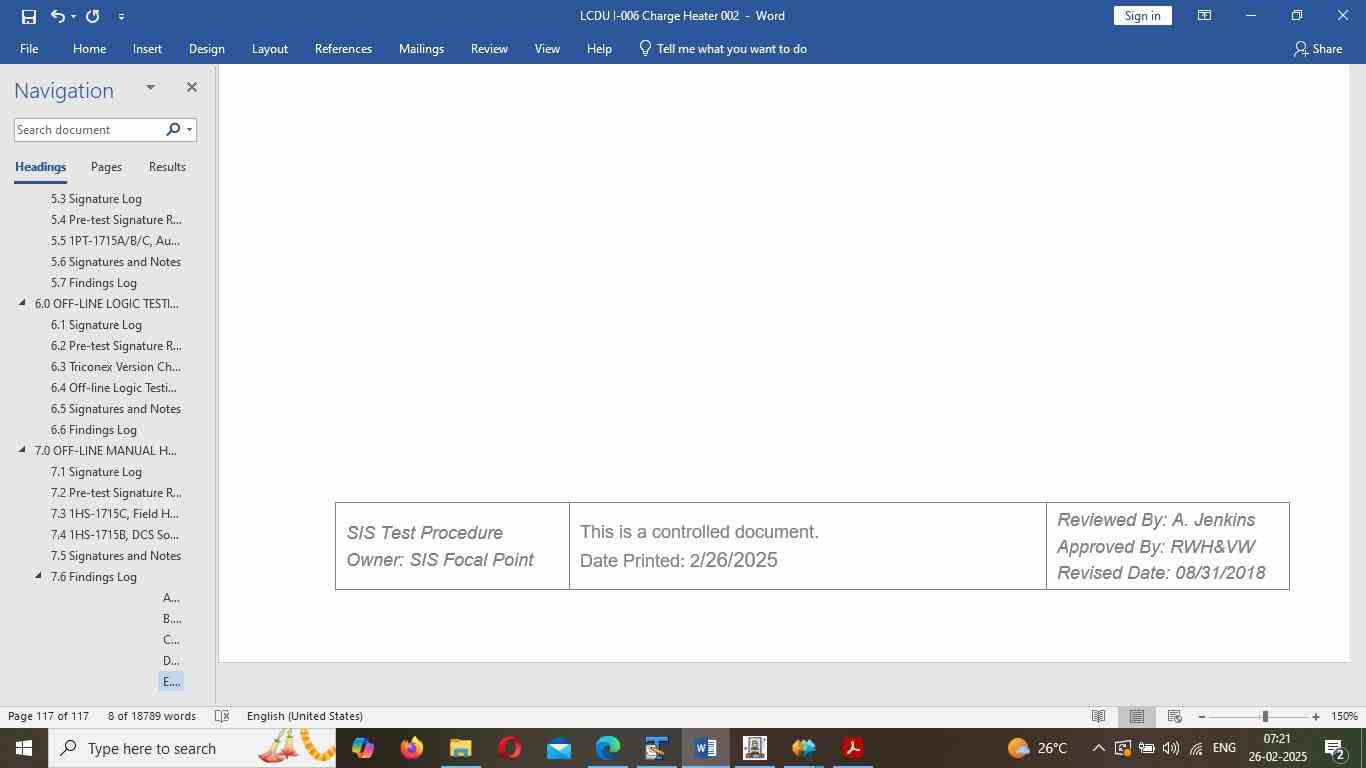Open the Mailings ribbon tab
The height and width of the screenshot is (768, 1366).
coord(421,49)
